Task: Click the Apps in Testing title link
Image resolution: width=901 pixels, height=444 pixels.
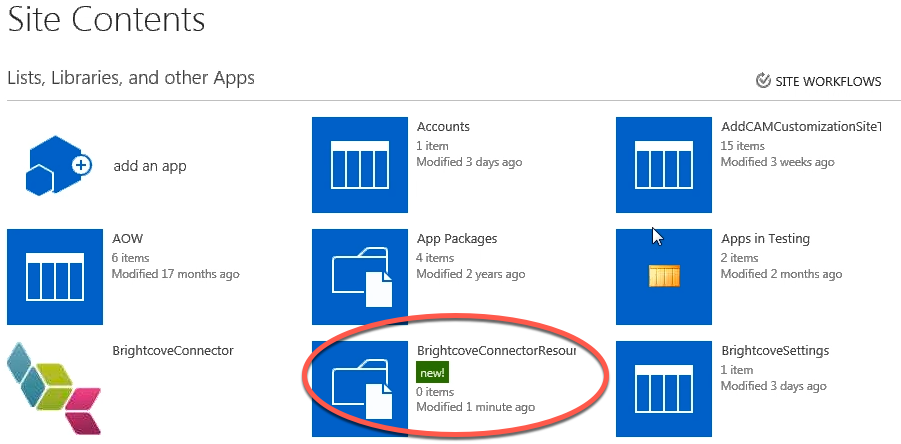Action: point(765,239)
